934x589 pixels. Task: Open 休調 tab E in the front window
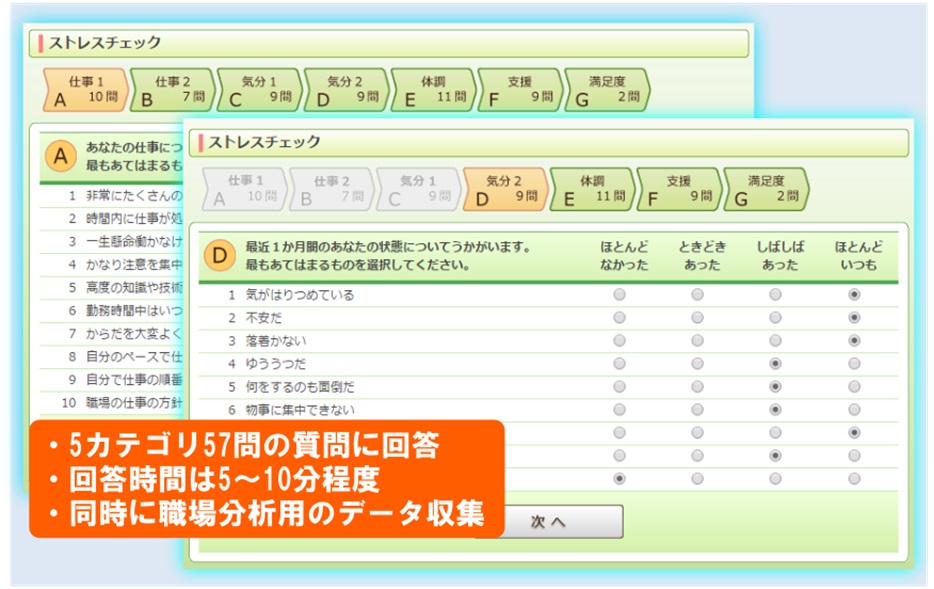593,189
